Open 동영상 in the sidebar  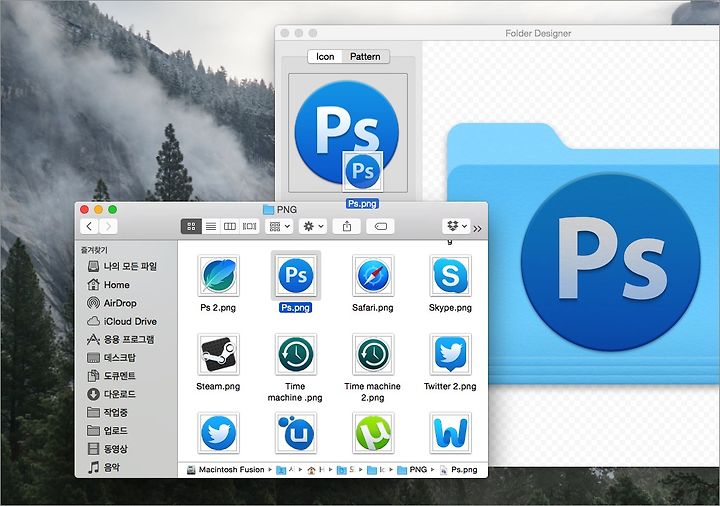(107, 449)
